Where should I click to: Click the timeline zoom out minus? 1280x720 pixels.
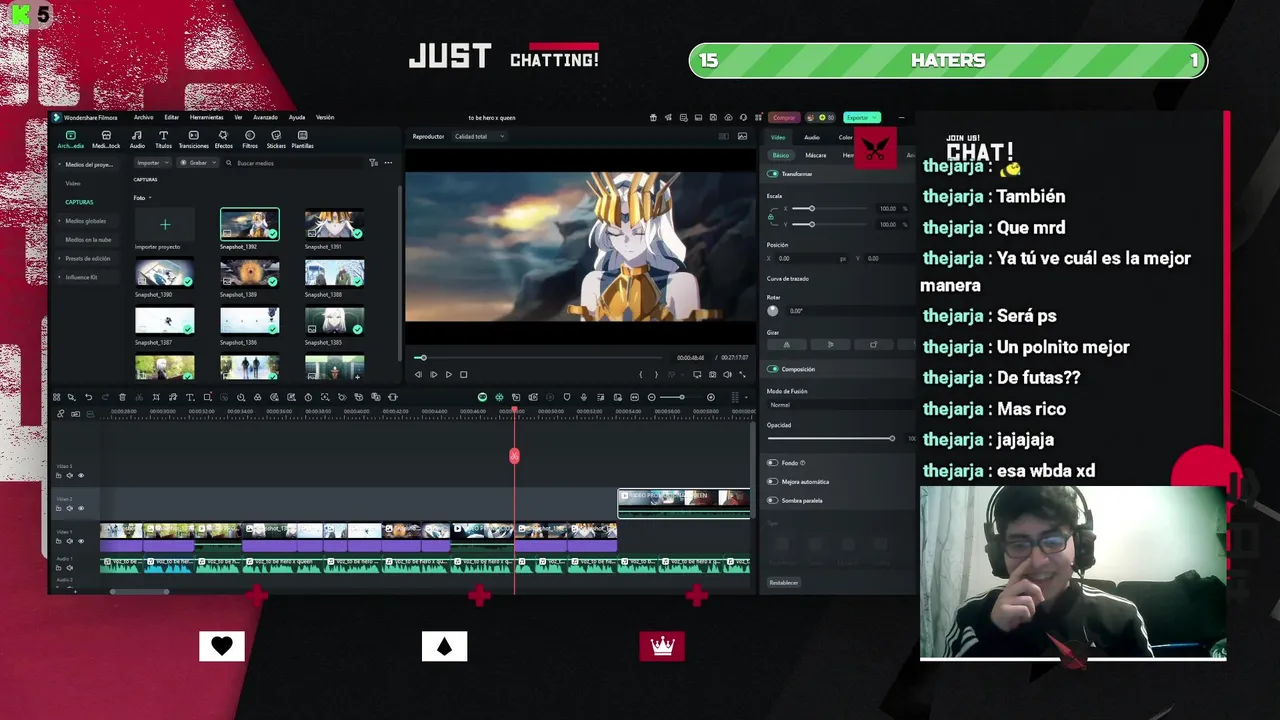651,397
